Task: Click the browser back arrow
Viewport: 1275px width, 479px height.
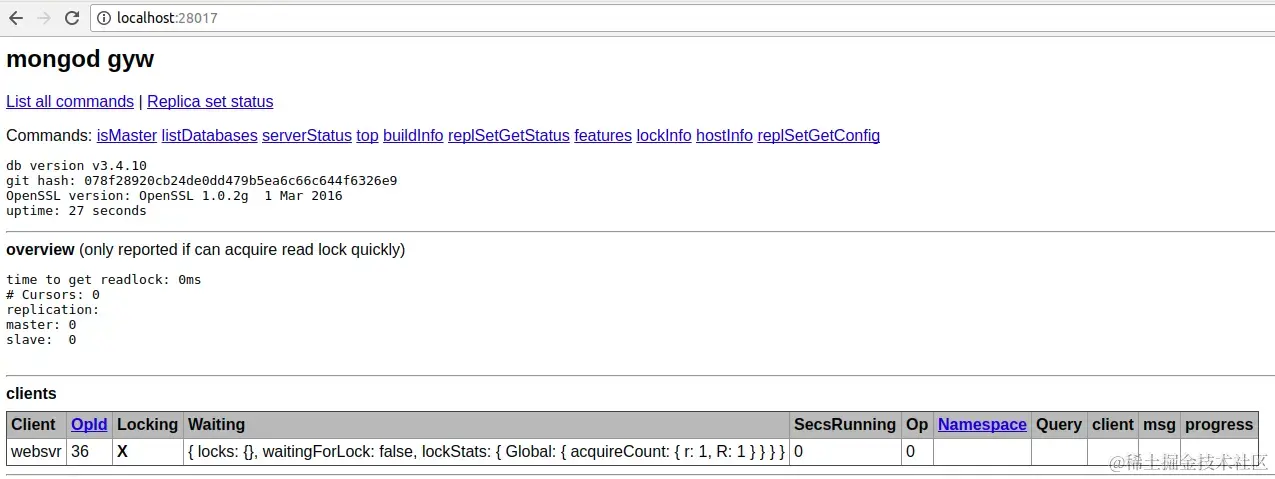Action: tap(16, 18)
